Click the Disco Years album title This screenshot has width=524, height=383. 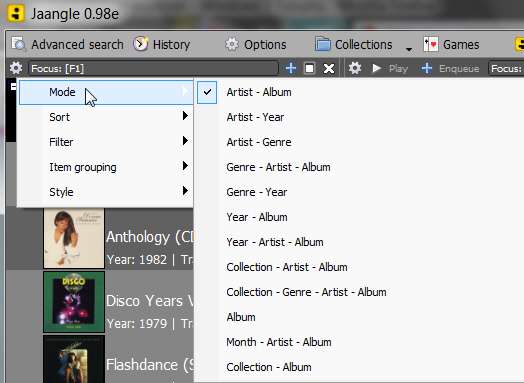click(x=150, y=301)
